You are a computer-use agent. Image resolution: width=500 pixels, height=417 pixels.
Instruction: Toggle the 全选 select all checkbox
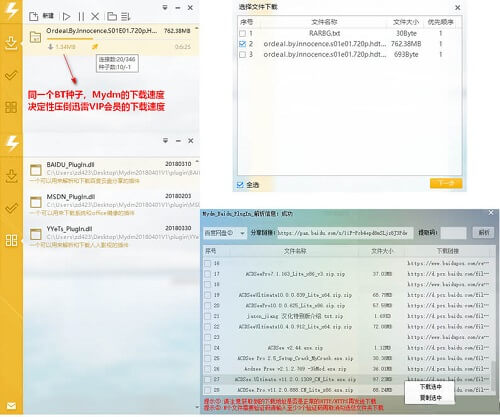pos(240,185)
